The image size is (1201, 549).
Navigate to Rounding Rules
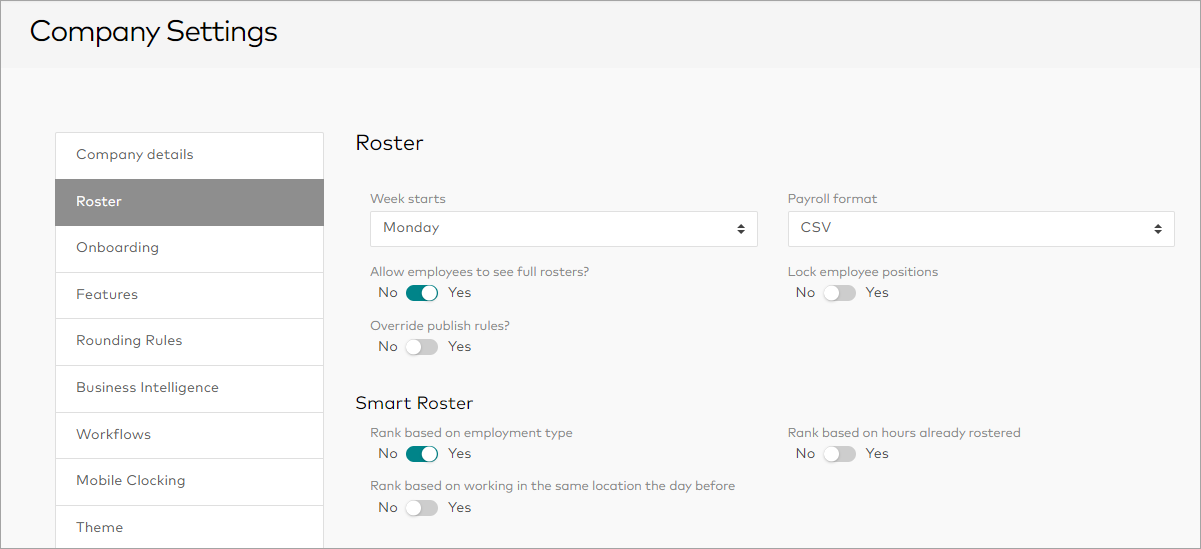pyautogui.click(x=189, y=341)
